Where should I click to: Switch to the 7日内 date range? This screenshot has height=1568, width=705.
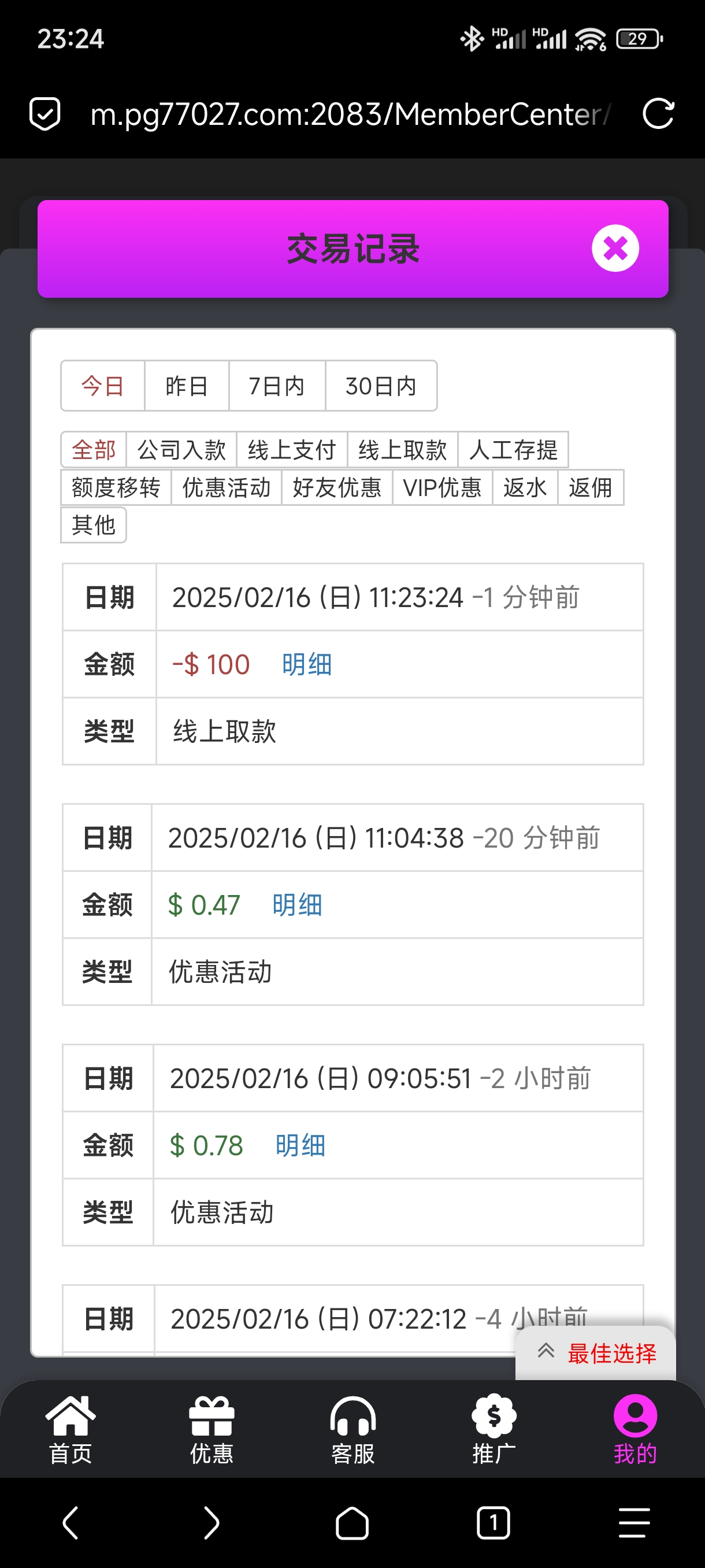[277, 386]
